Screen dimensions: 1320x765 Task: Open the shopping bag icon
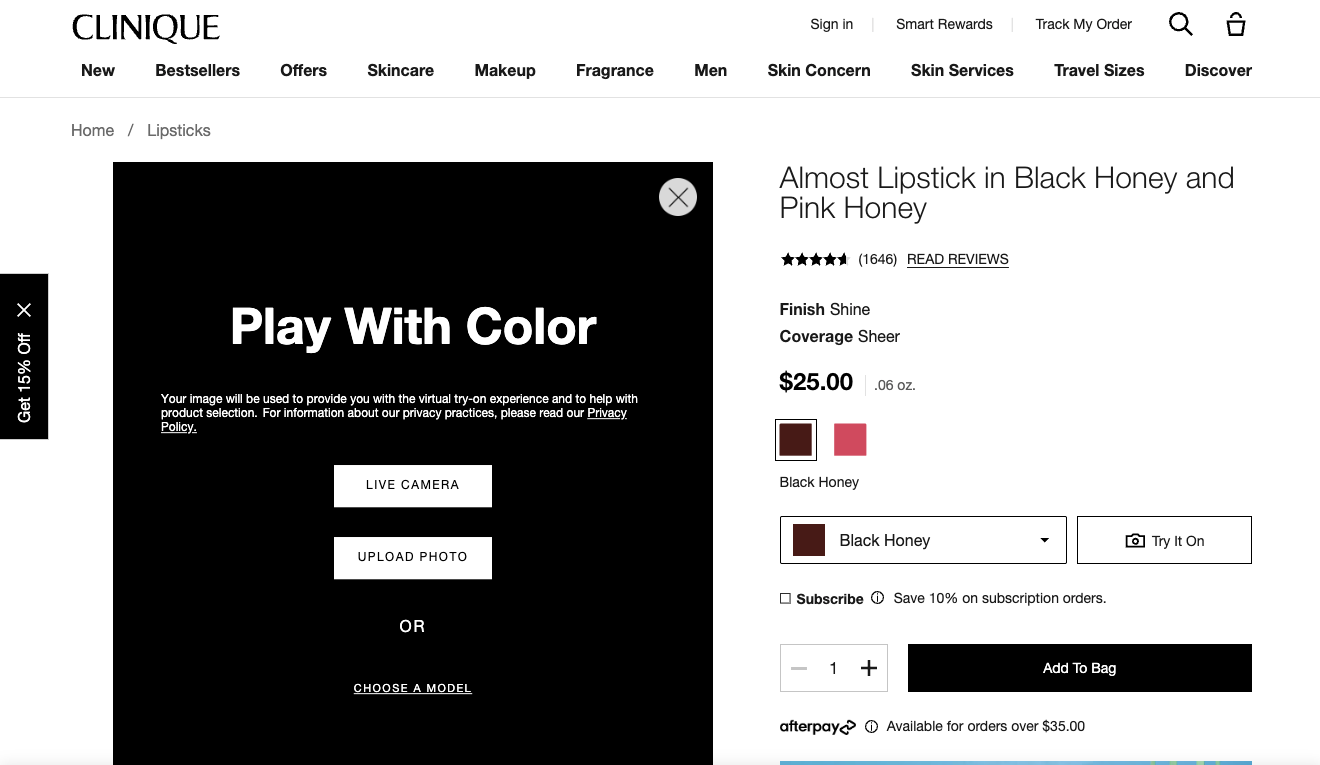(1236, 24)
